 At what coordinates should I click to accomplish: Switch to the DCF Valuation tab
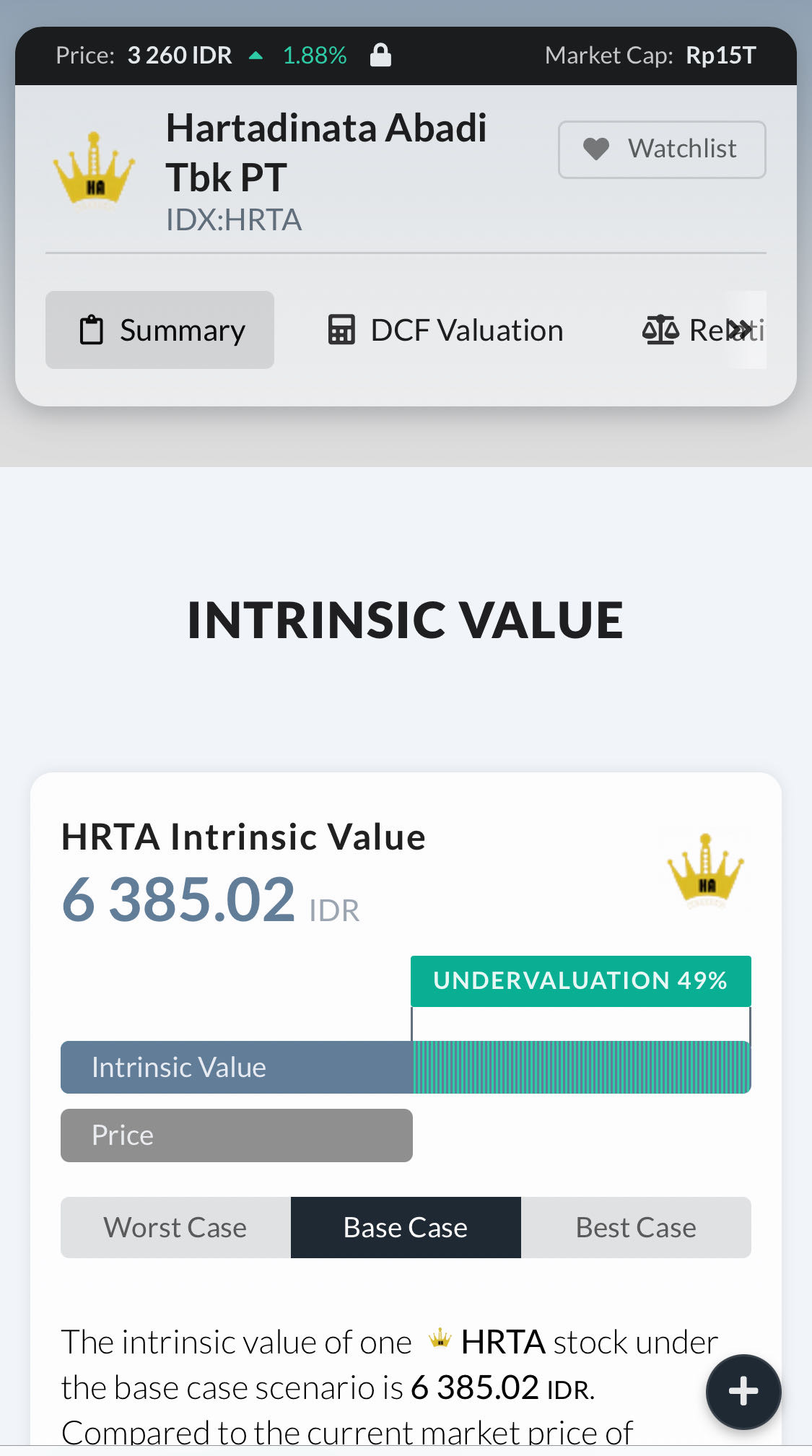pos(445,330)
